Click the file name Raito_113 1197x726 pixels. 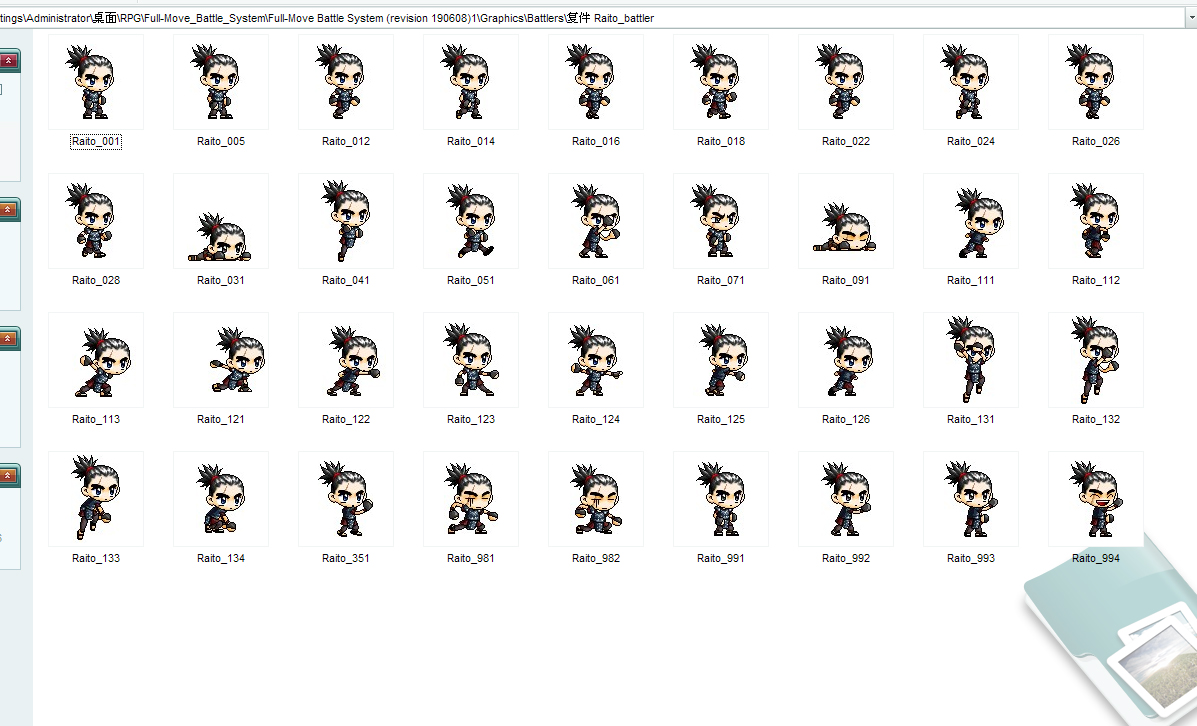pyautogui.click(x=95, y=419)
